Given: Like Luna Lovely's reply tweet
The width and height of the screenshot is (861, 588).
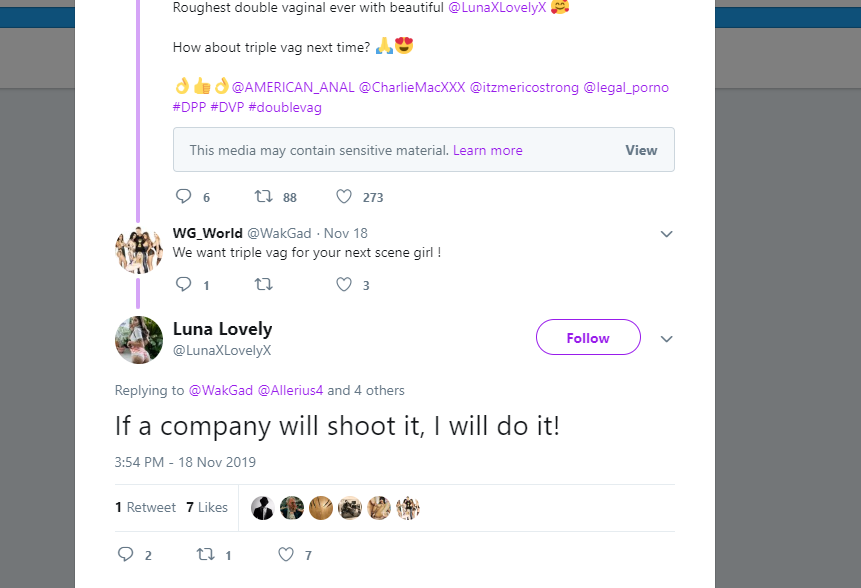Looking at the screenshot, I should (286, 554).
